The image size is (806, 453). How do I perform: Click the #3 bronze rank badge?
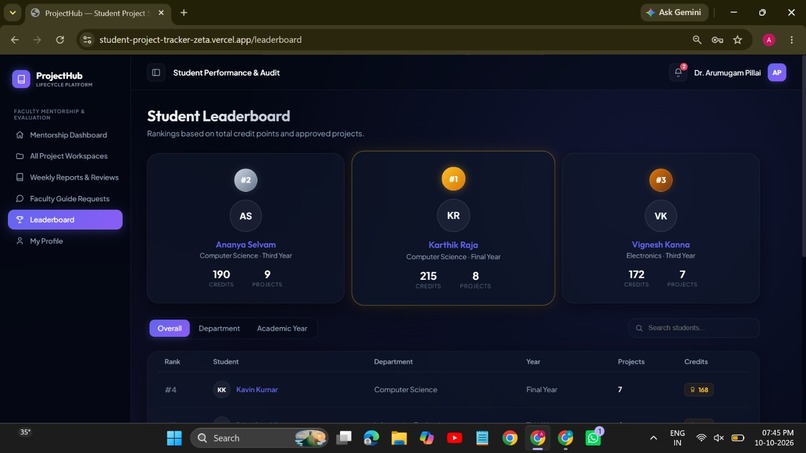[661, 180]
